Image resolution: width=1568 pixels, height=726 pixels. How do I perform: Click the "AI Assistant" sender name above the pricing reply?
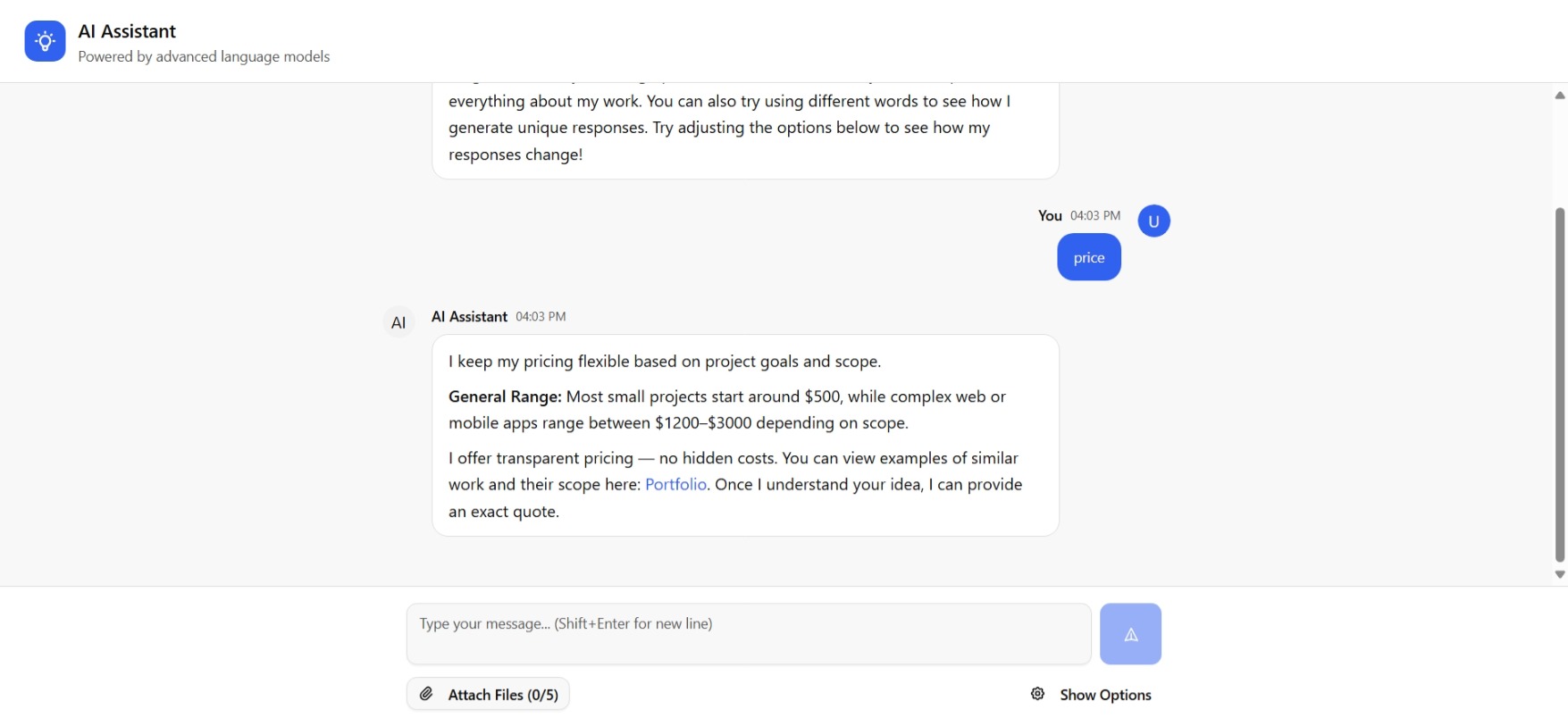tap(469, 317)
